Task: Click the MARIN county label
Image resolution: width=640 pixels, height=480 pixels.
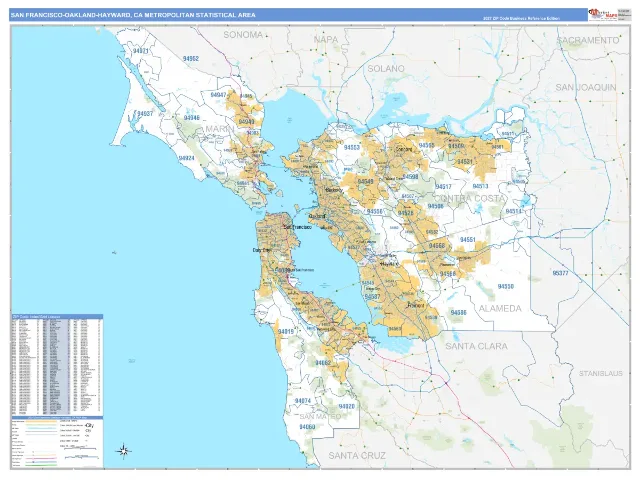Action: (220, 129)
